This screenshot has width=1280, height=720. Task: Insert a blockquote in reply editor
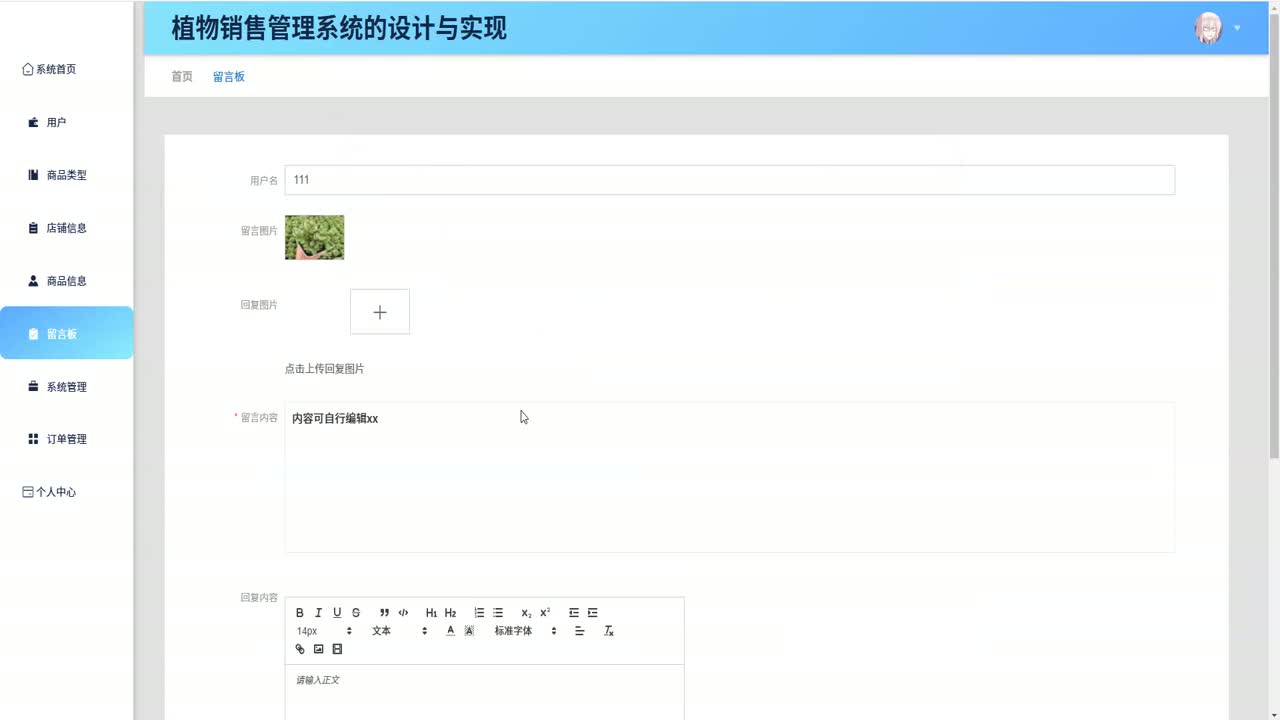pyautogui.click(x=384, y=613)
